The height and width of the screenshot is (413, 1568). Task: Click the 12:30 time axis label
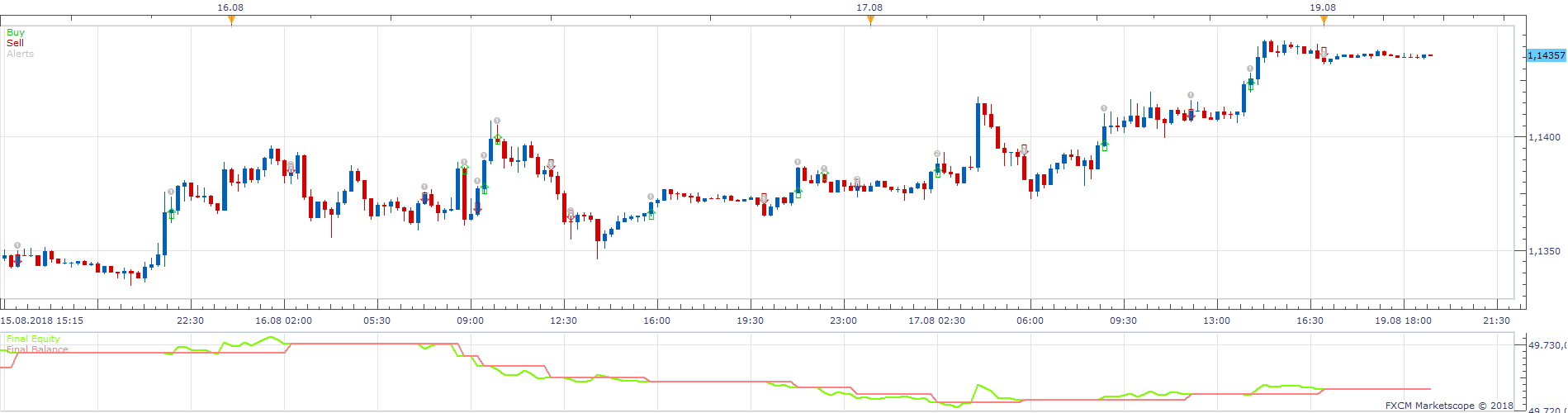pos(564,320)
